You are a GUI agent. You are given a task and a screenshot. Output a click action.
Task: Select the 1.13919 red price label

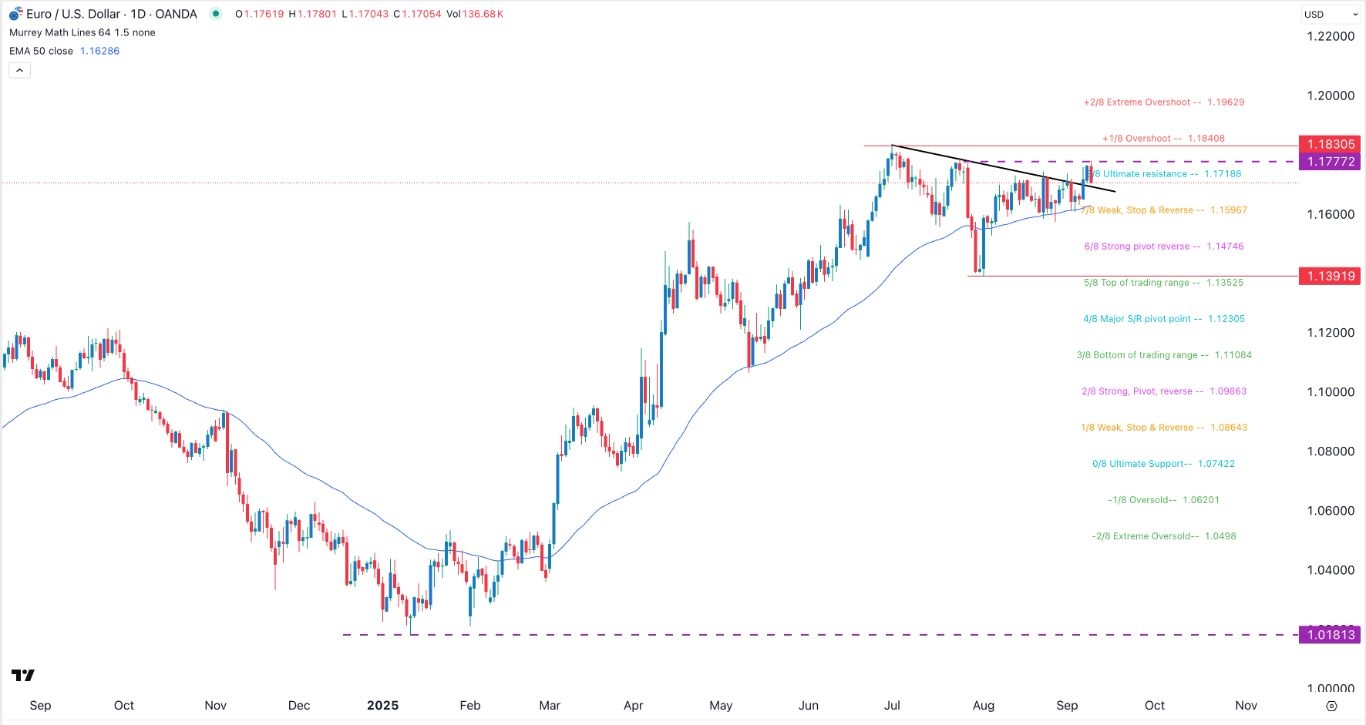1332,275
